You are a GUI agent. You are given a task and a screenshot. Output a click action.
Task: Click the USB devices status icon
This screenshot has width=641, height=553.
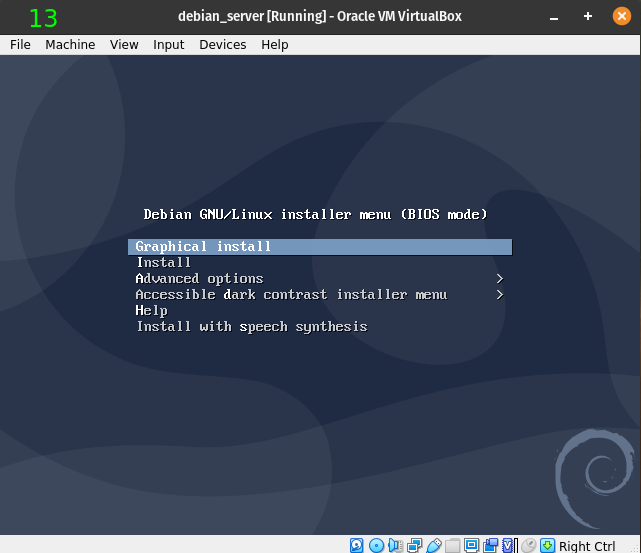click(434, 545)
